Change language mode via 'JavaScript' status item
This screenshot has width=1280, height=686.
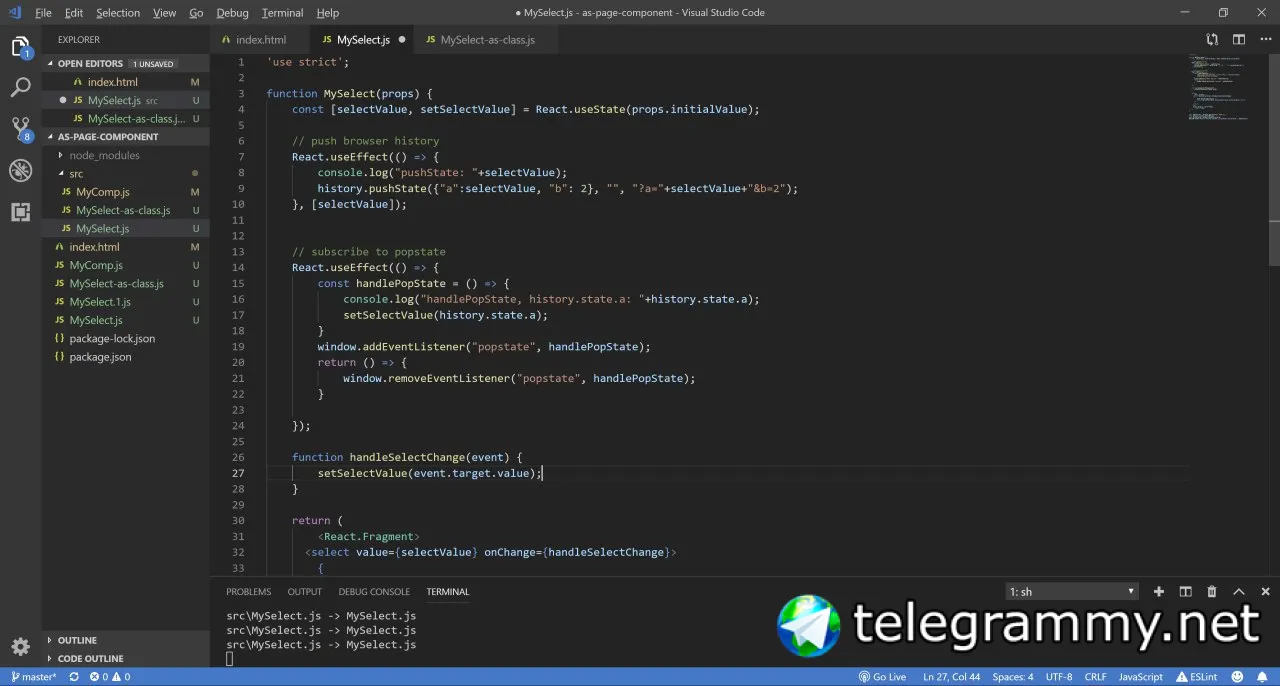coord(1140,677)
